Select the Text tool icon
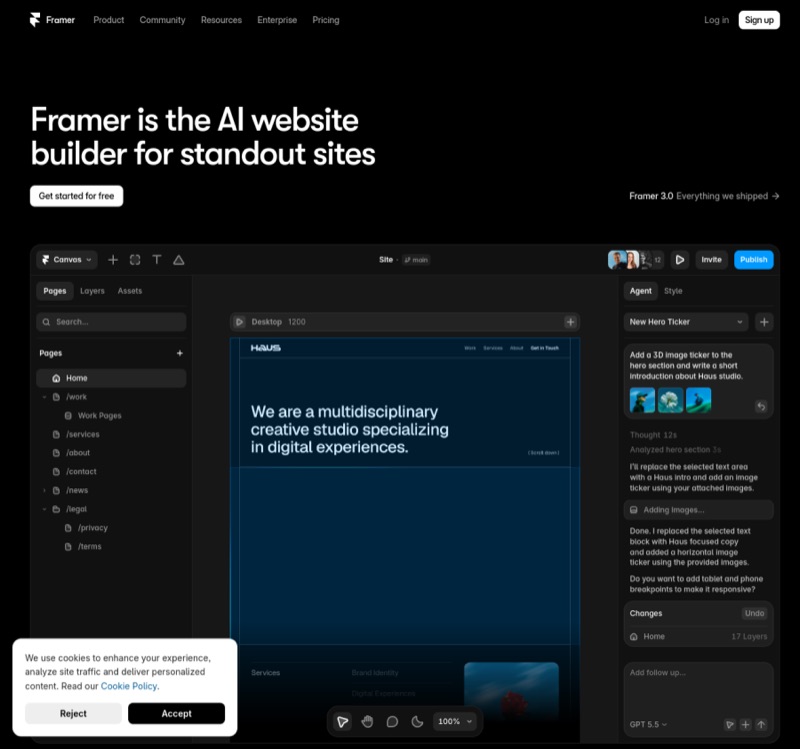Screen dimensions: 800x749 157,260
